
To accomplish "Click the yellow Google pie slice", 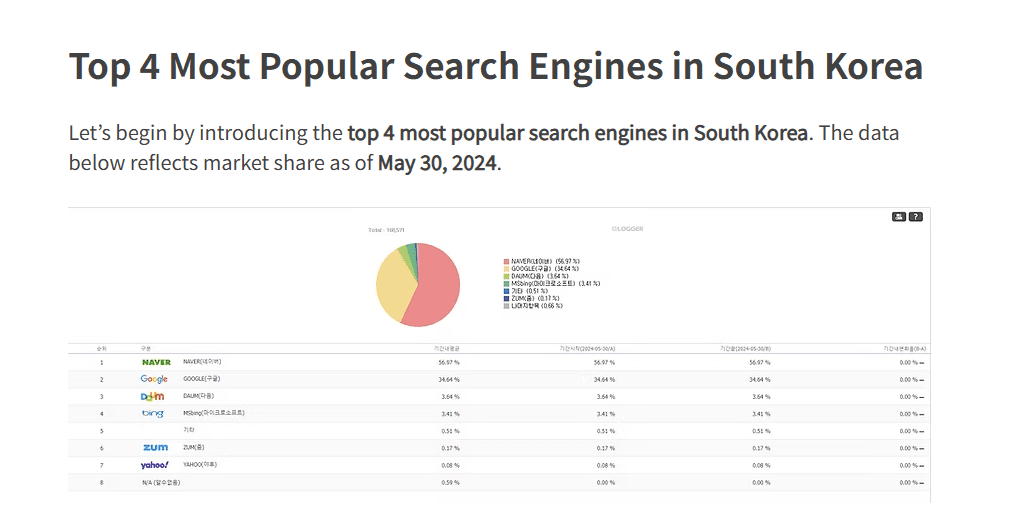I will click(x=392, y=291).
